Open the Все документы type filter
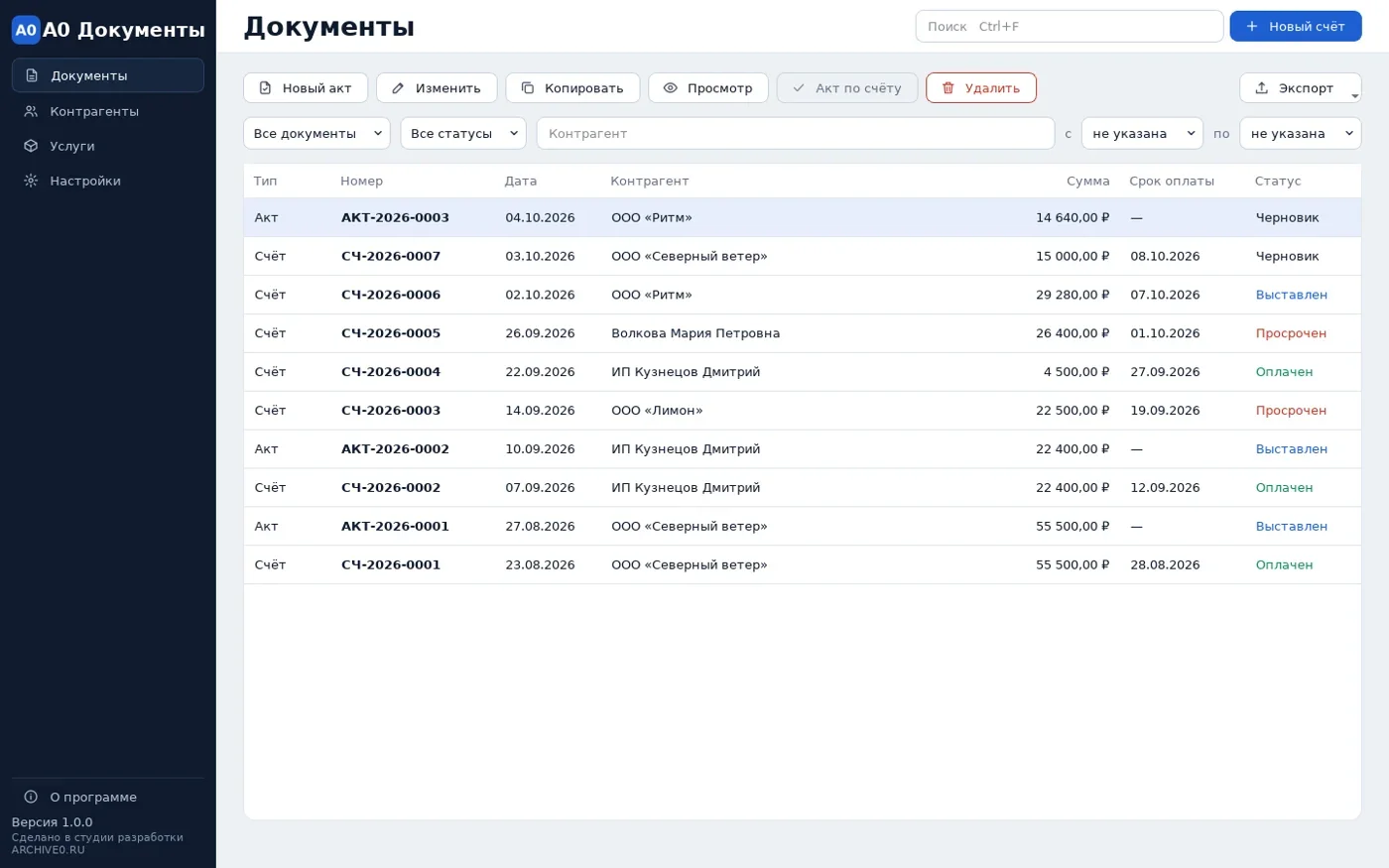Viewport: 1389px width, 868px height. 316,133
